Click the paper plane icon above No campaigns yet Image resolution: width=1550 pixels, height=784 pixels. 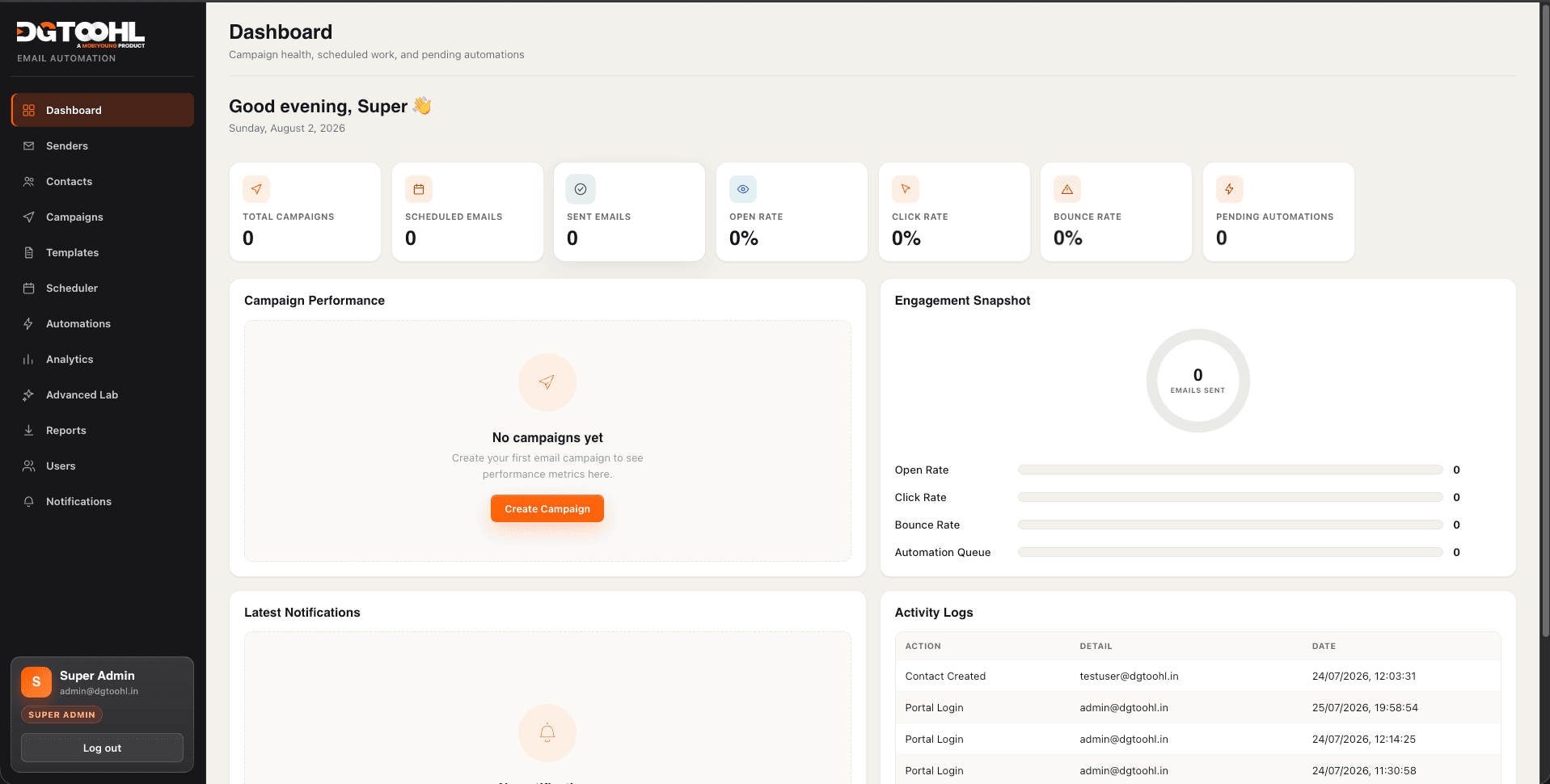coord(547,382)
